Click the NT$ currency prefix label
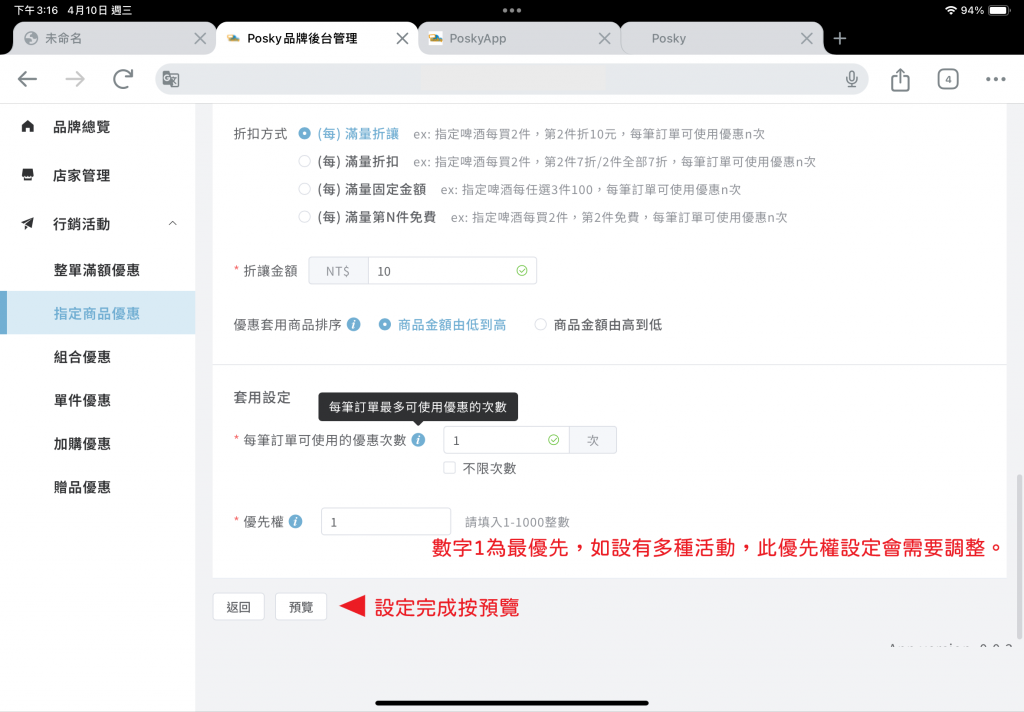The height and width of the screenshot is (712, 1024). [x=338, y=270]
